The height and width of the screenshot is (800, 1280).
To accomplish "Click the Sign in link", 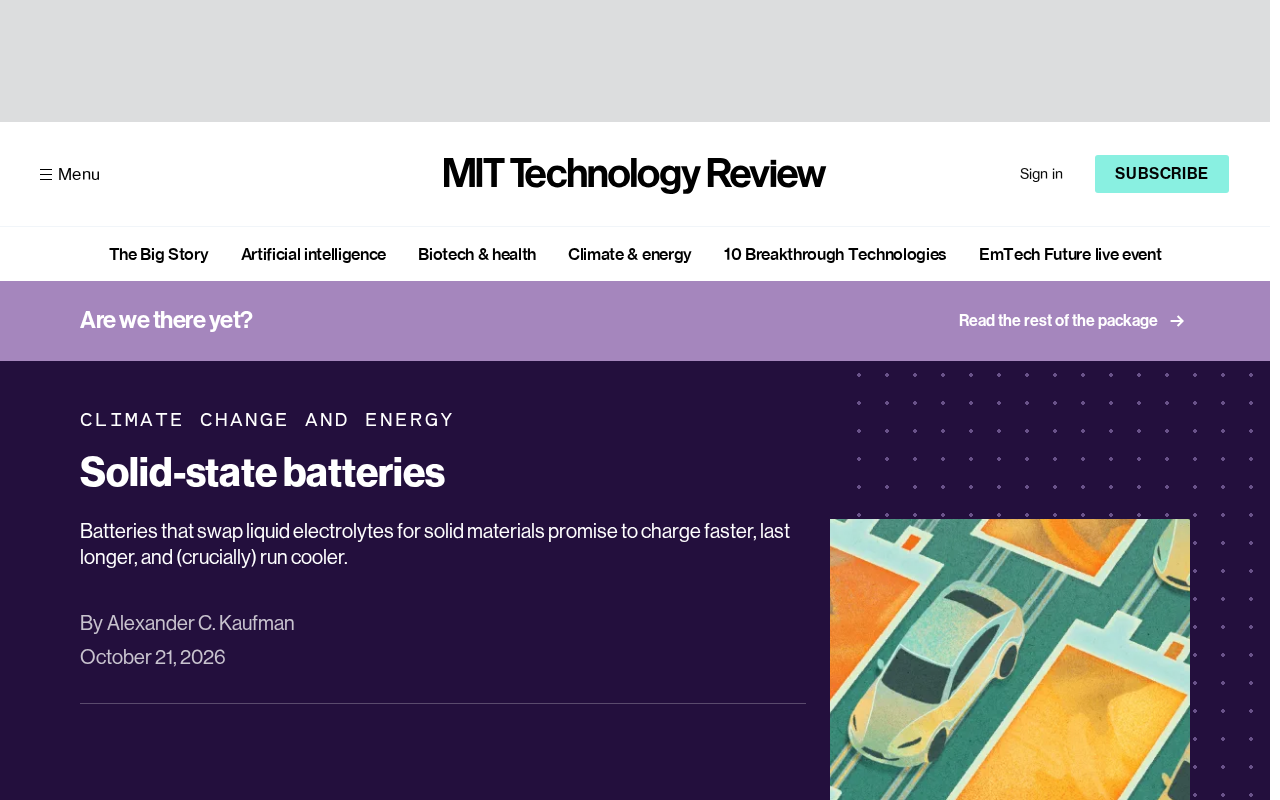I will [1041, 174].
